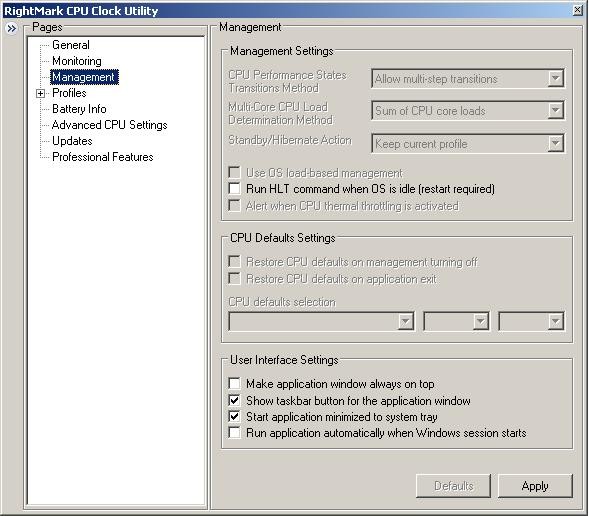The image size is (589, 516).
Task: Open the CPU Performance States Transitions Method dropdown
Action: click(x=468, y=78)
